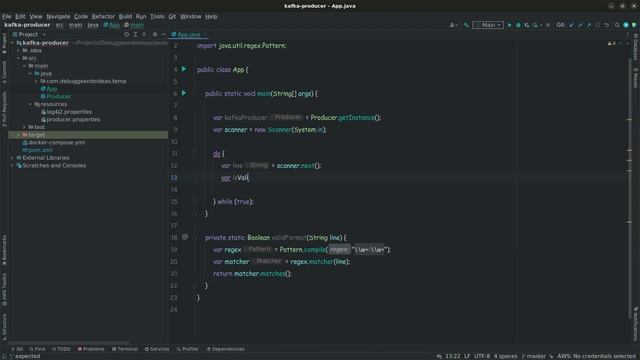This screenshot has height=360, width=640.
Task: Open the Project view selector dropdown
Action: point(29,35)
